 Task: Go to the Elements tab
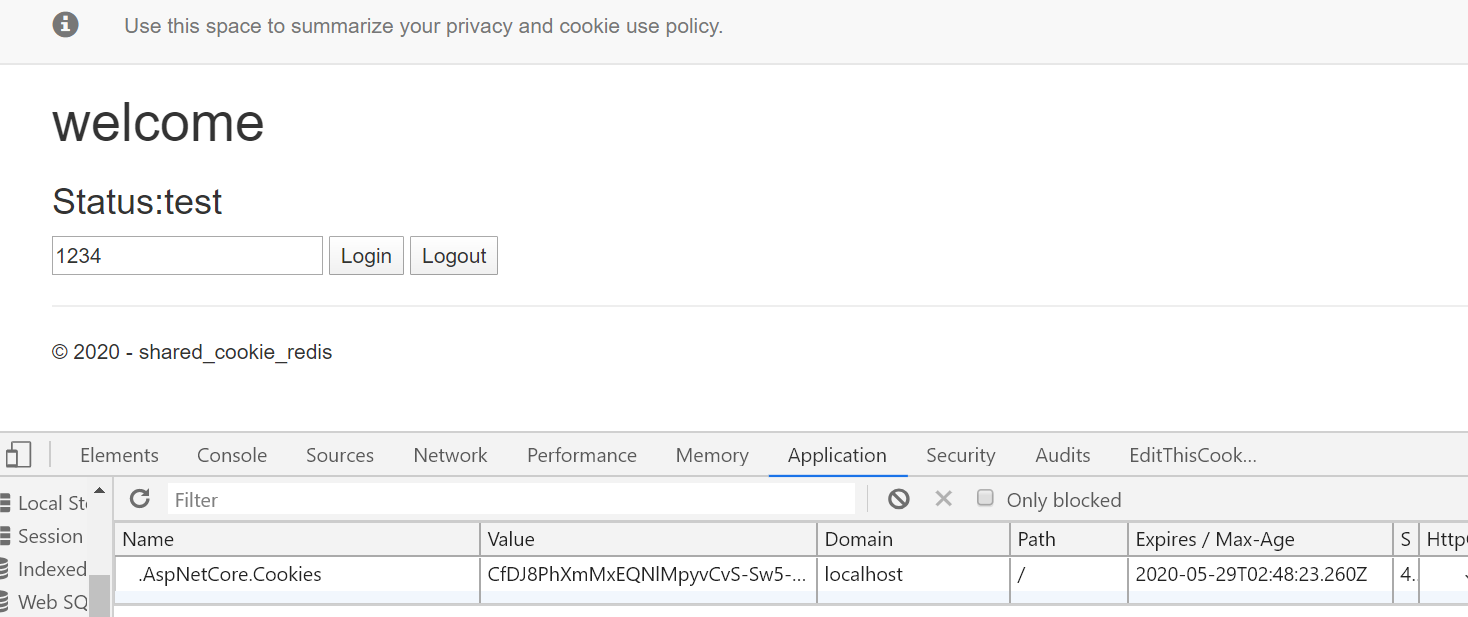119,455
